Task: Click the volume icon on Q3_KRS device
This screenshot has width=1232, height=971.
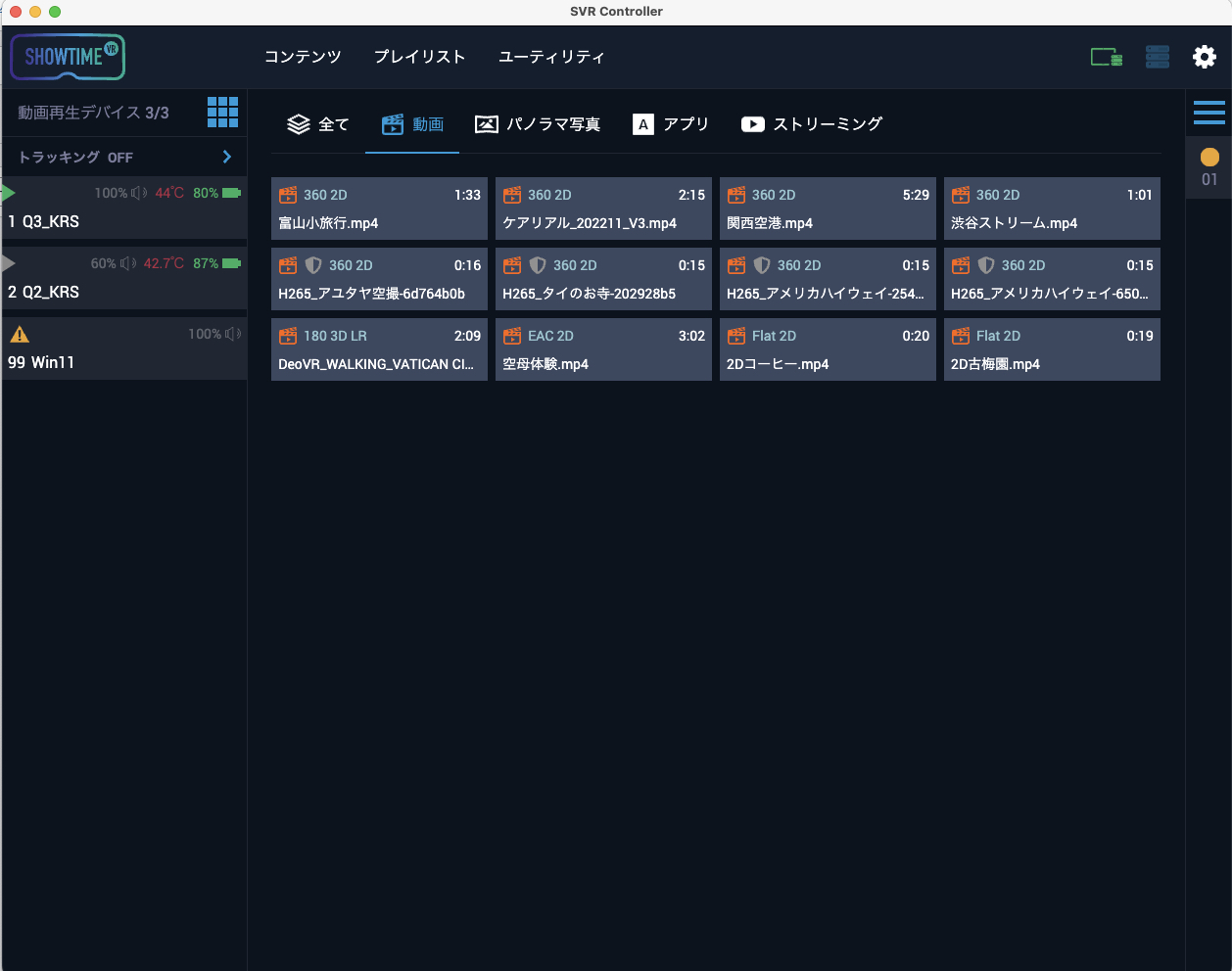Action: 139,193
